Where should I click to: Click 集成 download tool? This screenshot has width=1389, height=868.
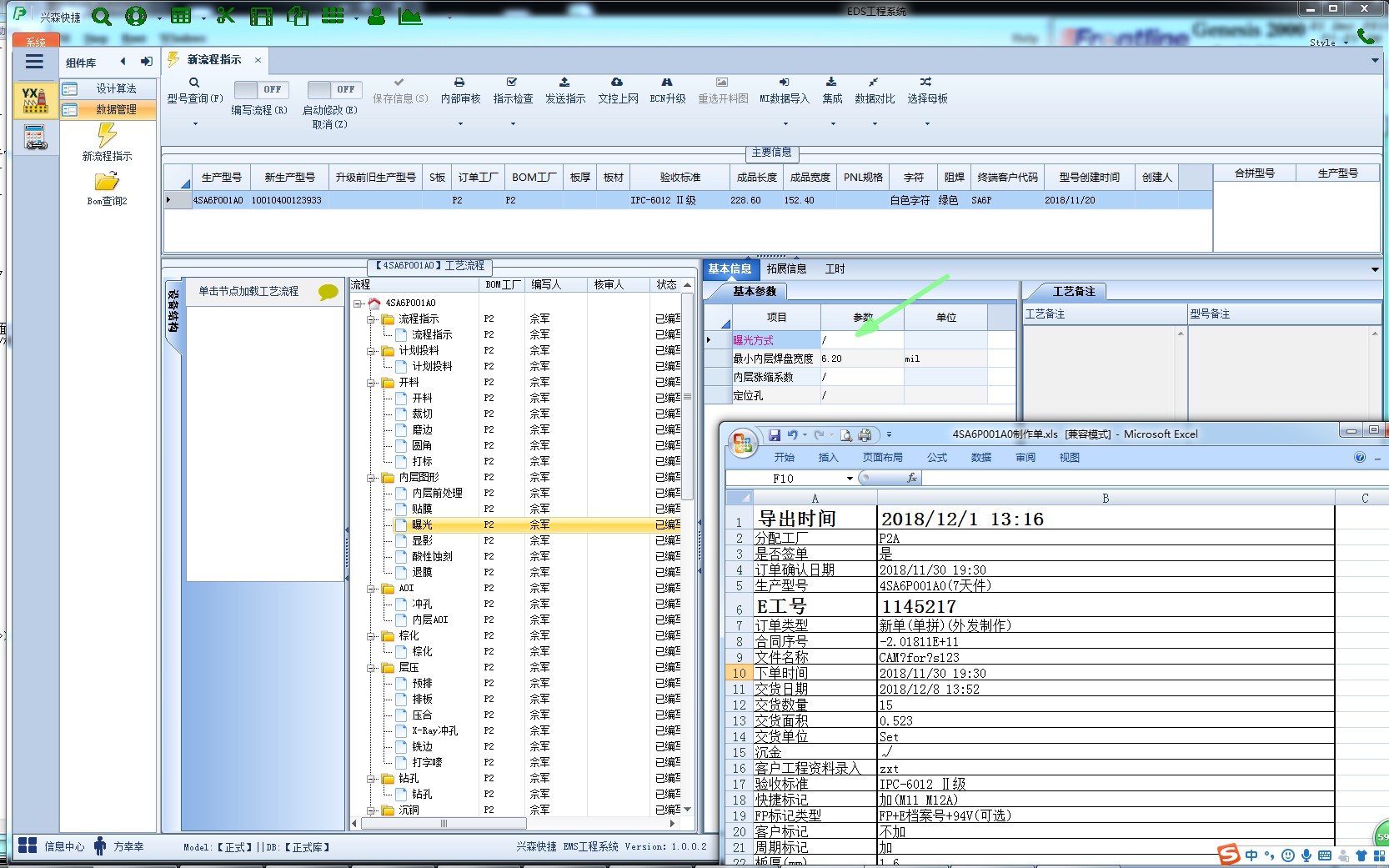pyautogui.click(x=832, y=90)
